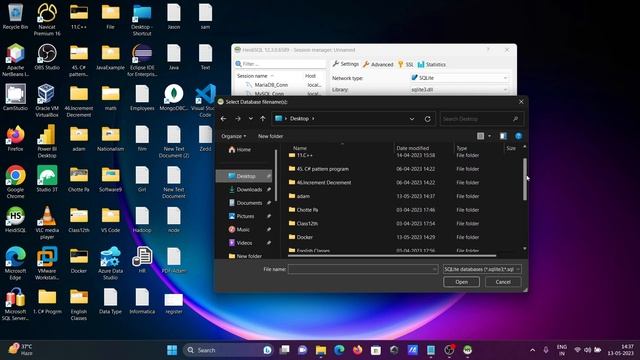
Task: Open HeidiSQL Library sqlite3.dll dropdown
Action: point(460,89)
